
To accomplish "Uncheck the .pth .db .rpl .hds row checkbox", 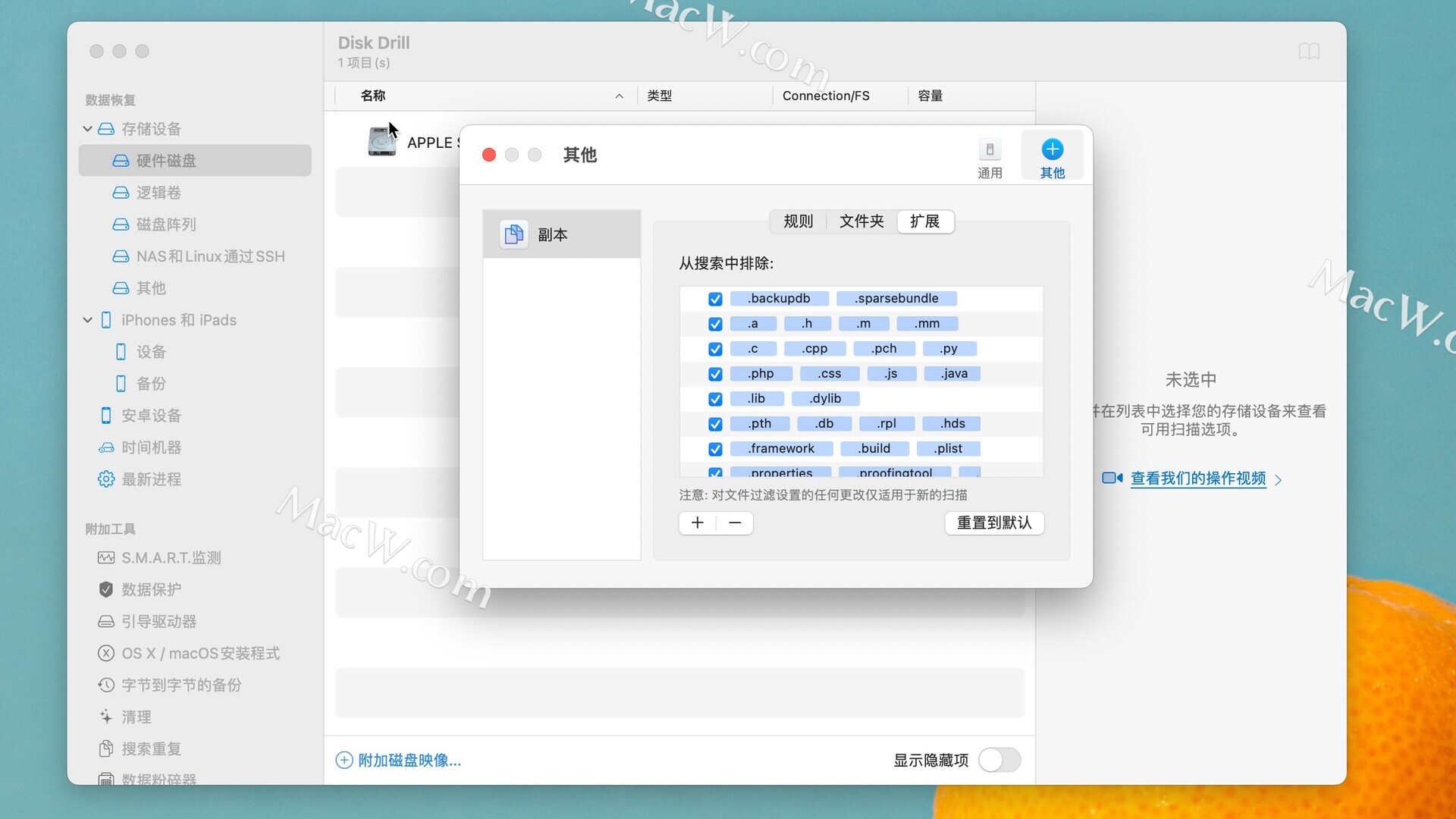I will coord(715,424).
